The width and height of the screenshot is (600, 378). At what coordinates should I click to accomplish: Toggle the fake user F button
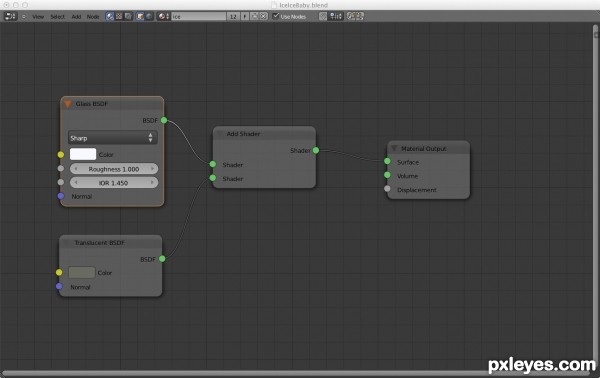(245, 16)
